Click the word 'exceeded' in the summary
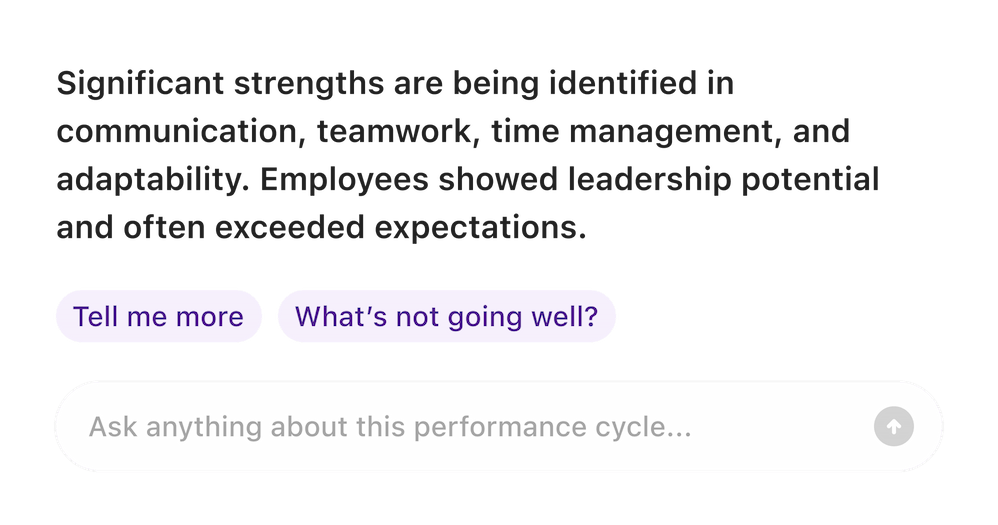Screen dimensions: 998x525 [x=290, y=228]
